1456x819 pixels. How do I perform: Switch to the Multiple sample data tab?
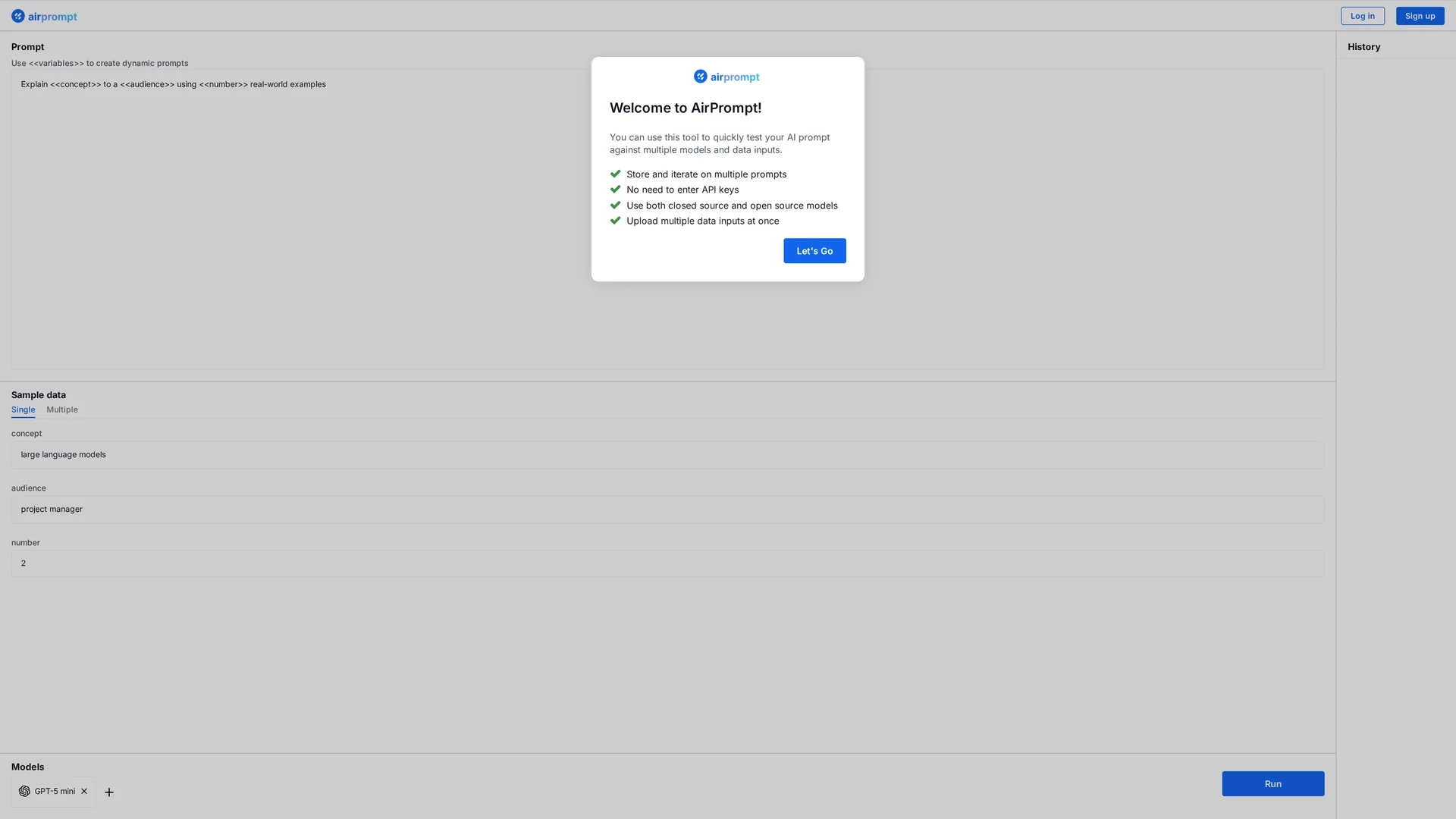click(x=62, y=409)
